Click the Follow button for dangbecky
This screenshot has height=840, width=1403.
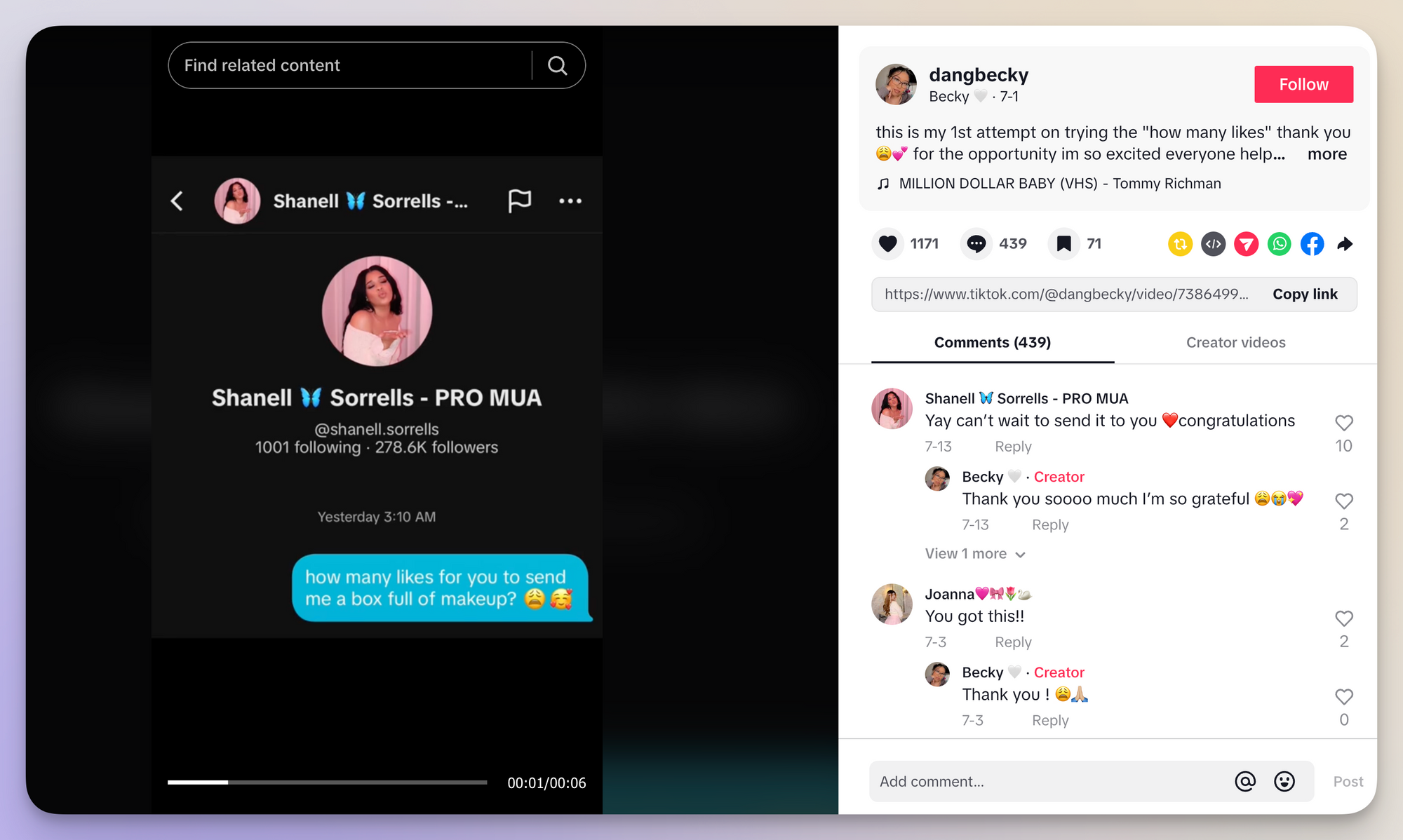pos(1303,83)
